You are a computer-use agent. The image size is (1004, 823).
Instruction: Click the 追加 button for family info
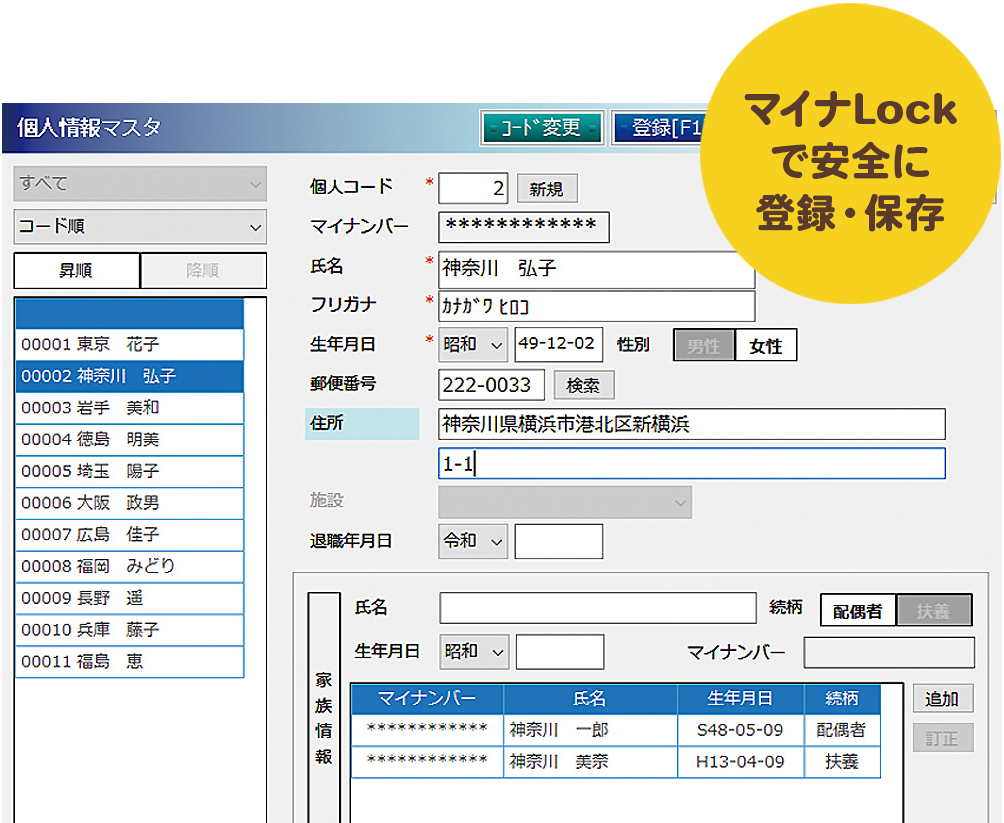point(942,699)
